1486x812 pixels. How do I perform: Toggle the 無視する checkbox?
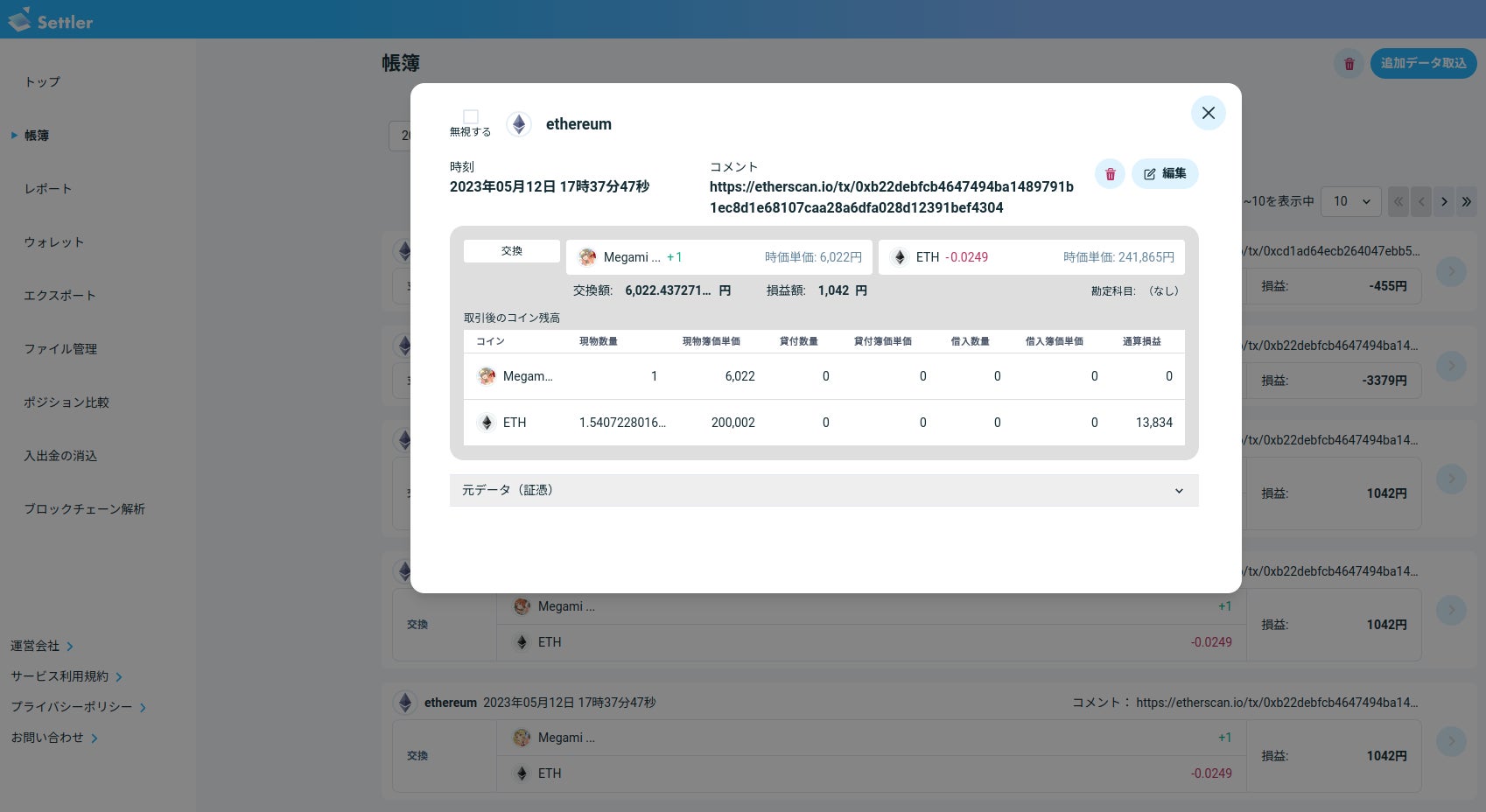[471, 116]
